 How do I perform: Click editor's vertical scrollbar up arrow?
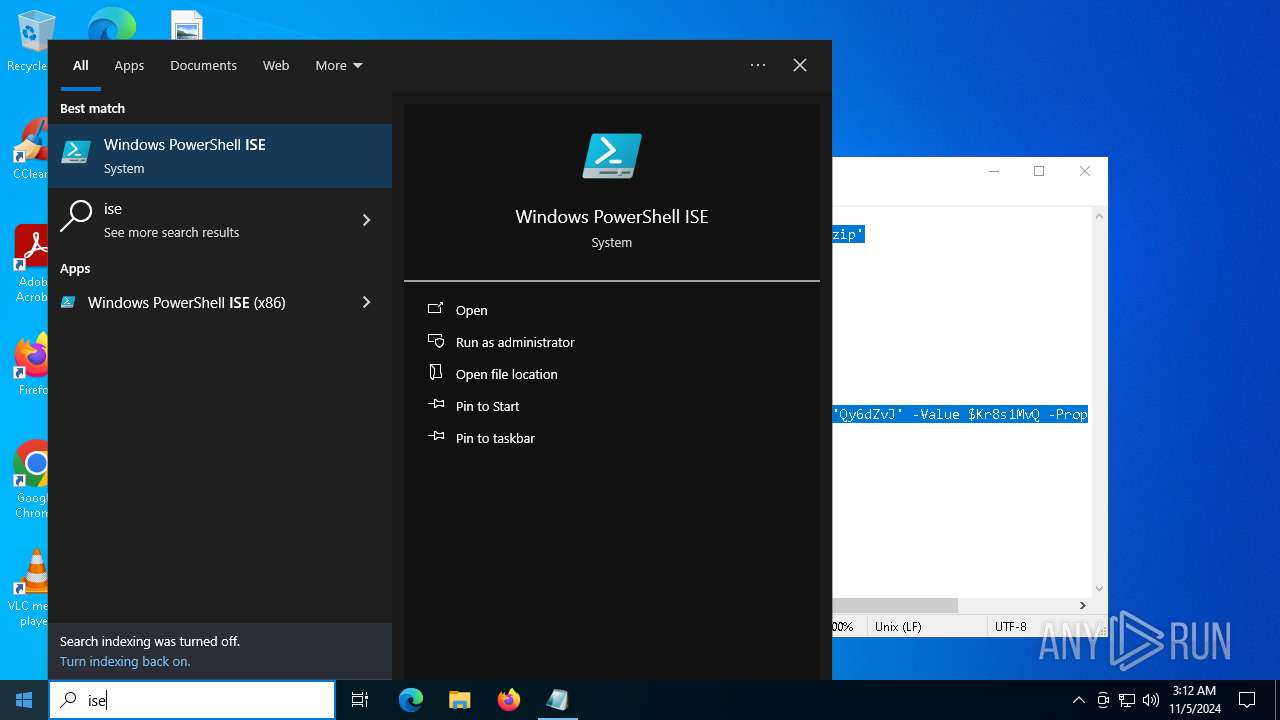click(1099, 216)
